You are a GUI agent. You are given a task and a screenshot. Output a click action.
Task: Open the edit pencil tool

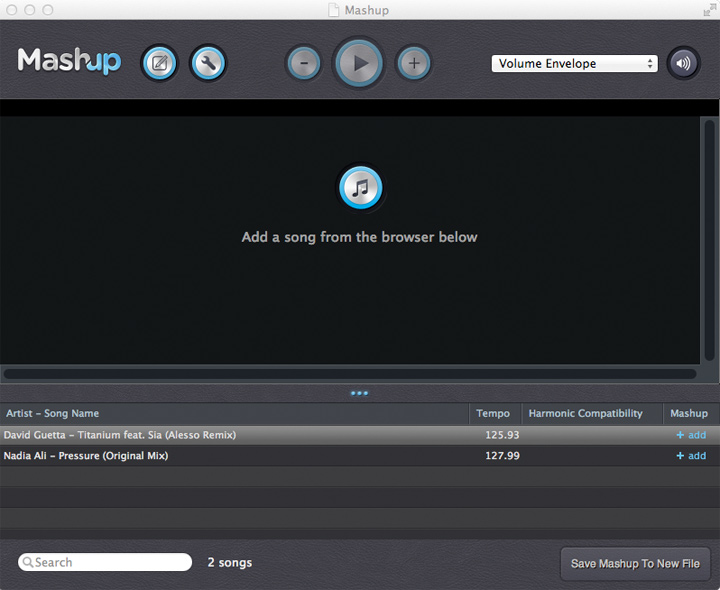[159, 63]
